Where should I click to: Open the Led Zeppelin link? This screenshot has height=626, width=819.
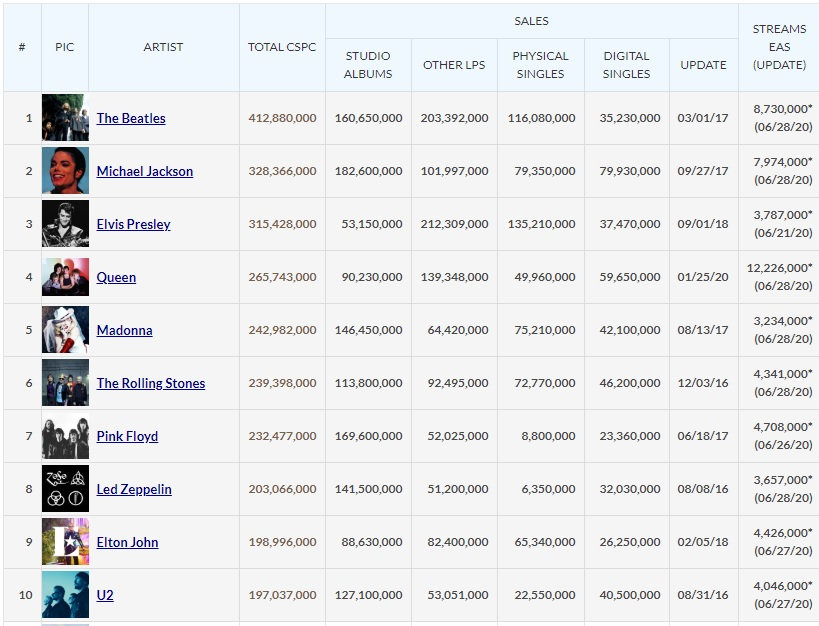[134, 489]
